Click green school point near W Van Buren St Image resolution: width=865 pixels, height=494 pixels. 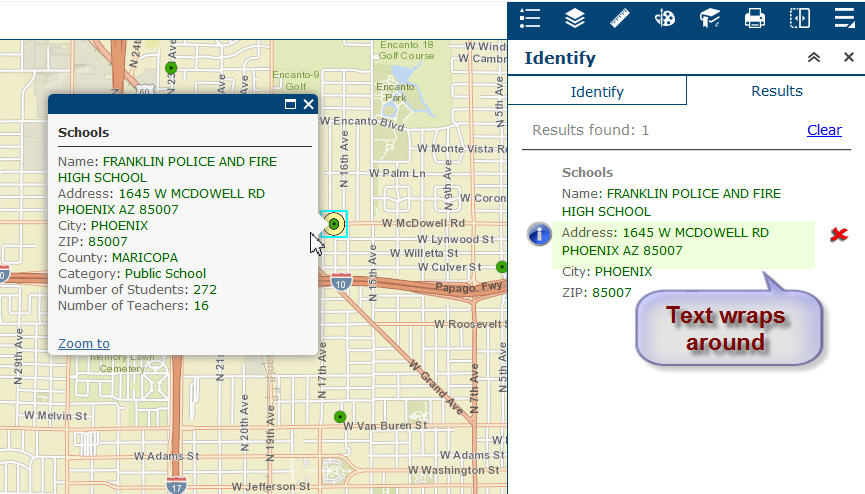[x=340, y=417]
